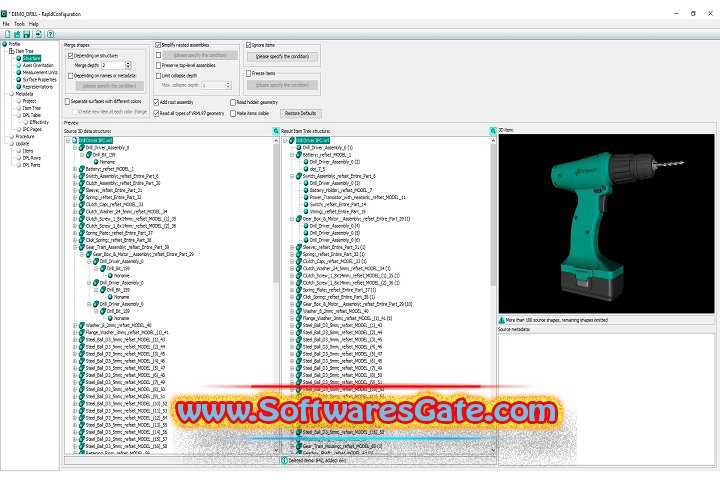Viewport: 720px width, 480px height.
Task: Enable the 'Read hidden geometry' checkbox
Action: coord(233,102)
